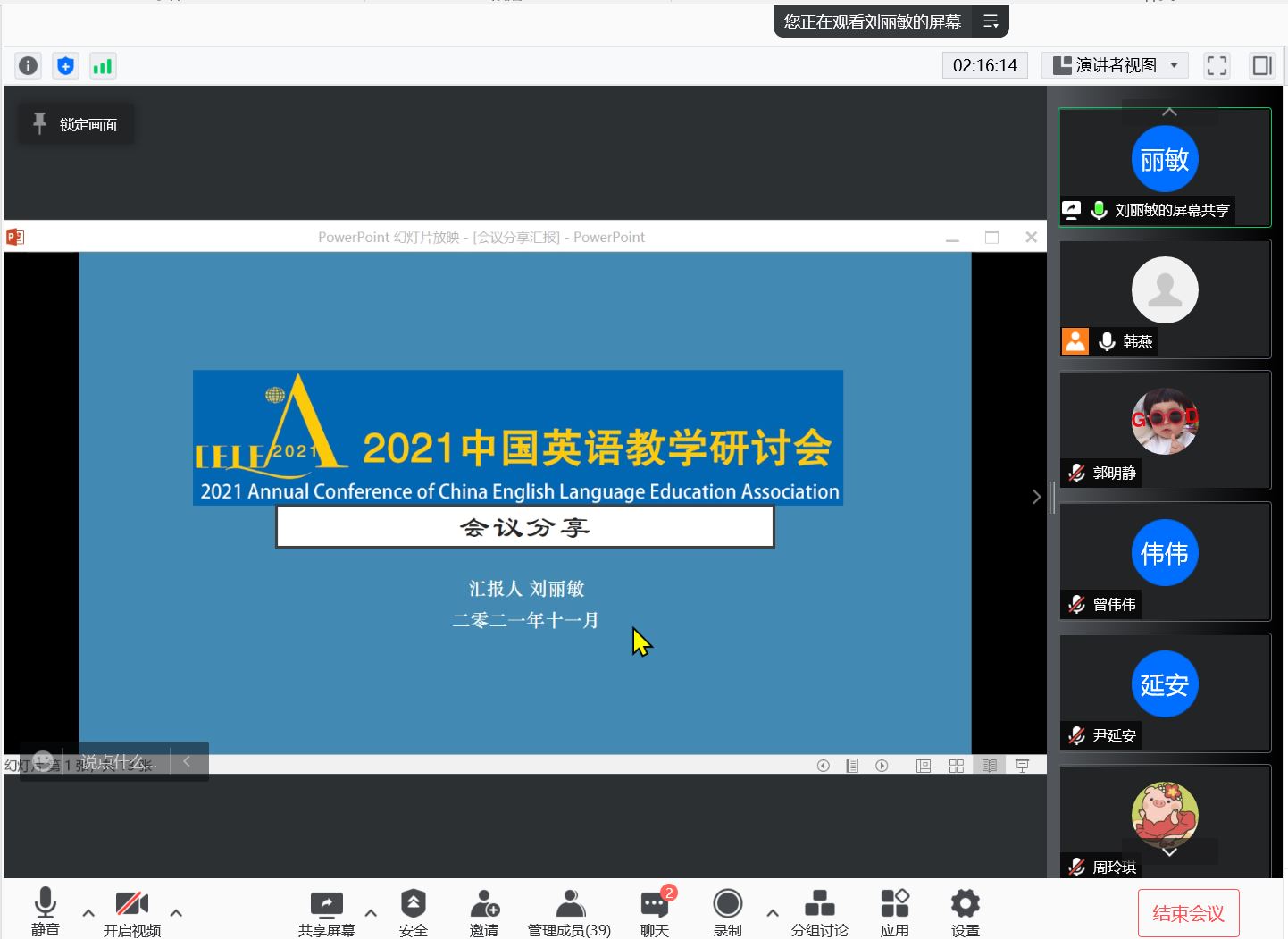Click the pin icon to lock screen
The width and height of the screenshot is (1288, 939).
(x=39, y=123)
